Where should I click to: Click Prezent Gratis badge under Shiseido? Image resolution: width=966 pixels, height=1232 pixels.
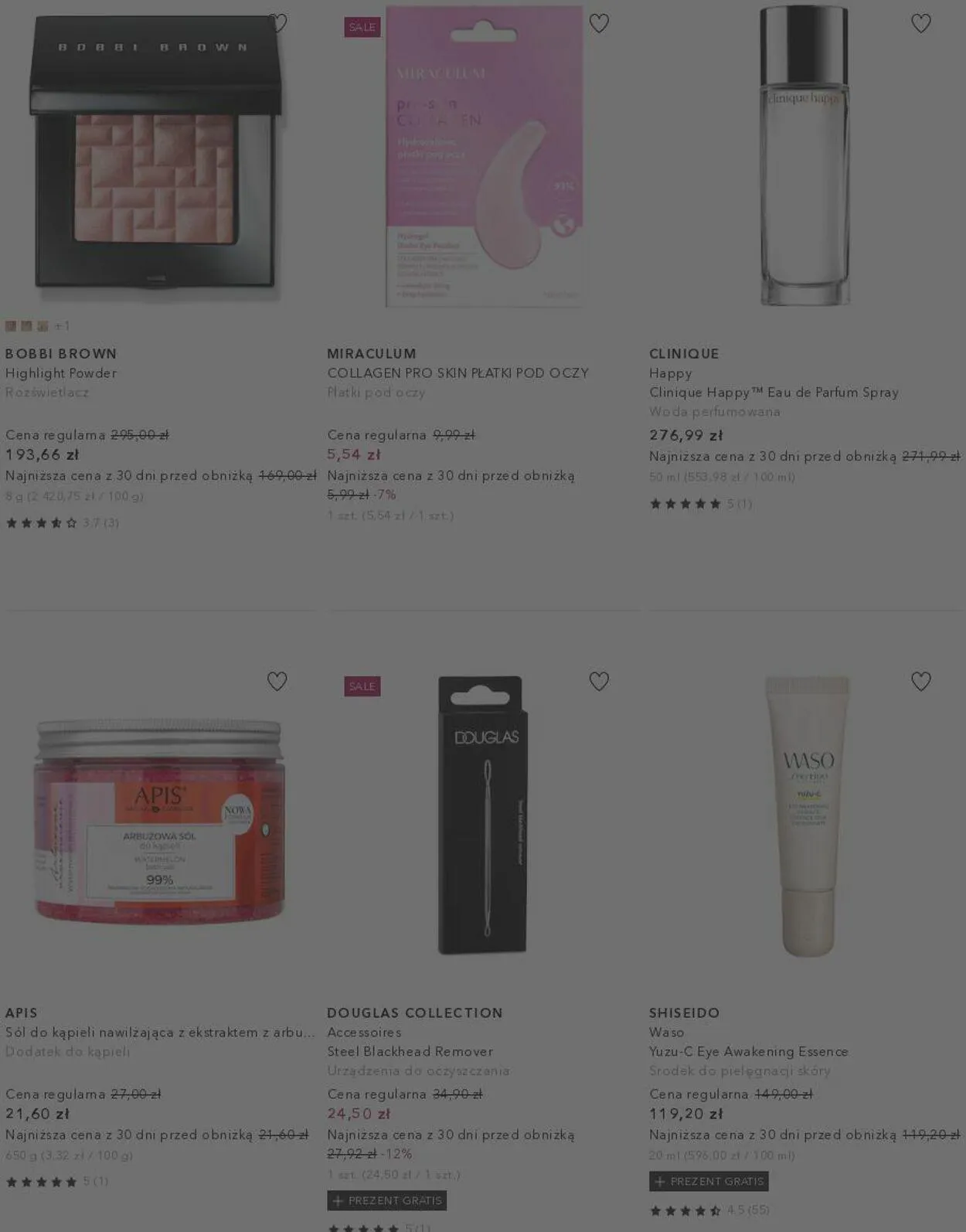tap(709, 1181)
